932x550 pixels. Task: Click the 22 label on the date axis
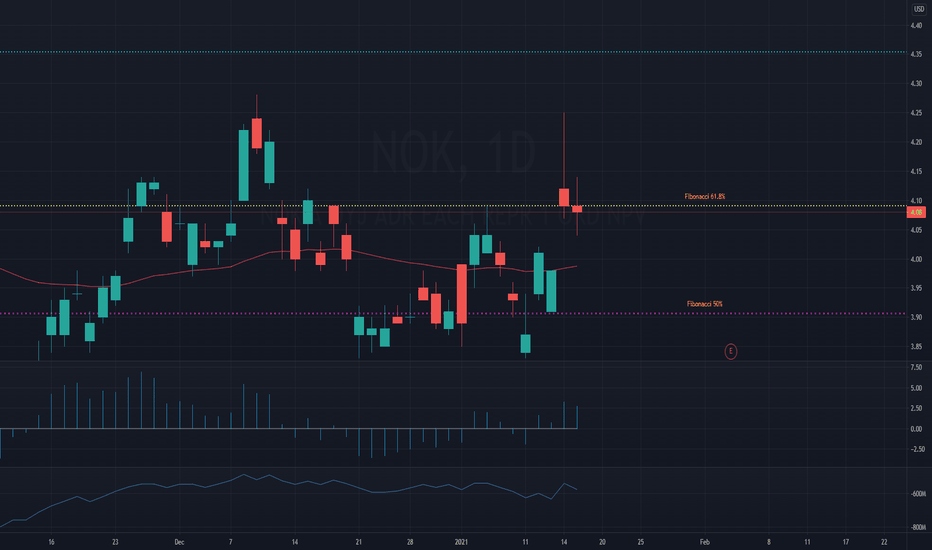coord(884,542)
